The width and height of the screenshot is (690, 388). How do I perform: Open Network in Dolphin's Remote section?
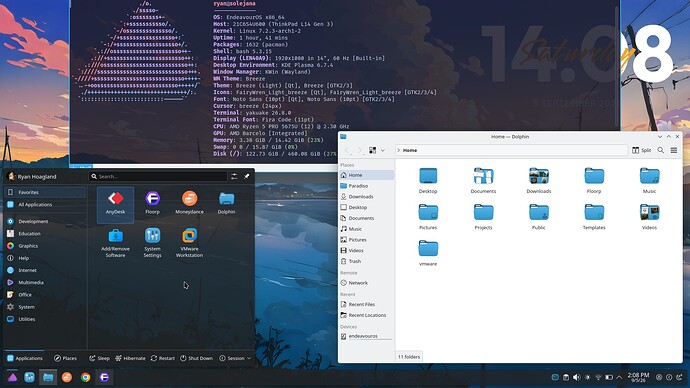pyautogui.click(x=367, y=283)
